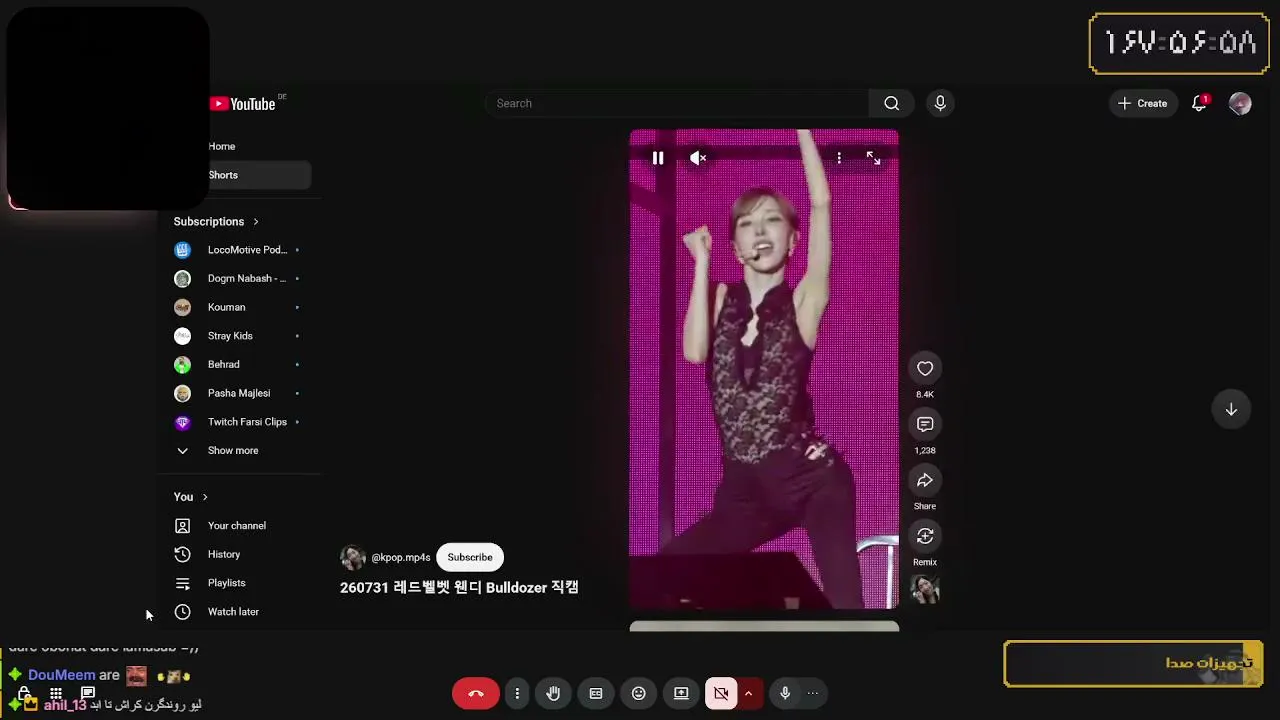Open the emoji reactions button
This screenshot has width=1280, height=720.
coord(639,693)
